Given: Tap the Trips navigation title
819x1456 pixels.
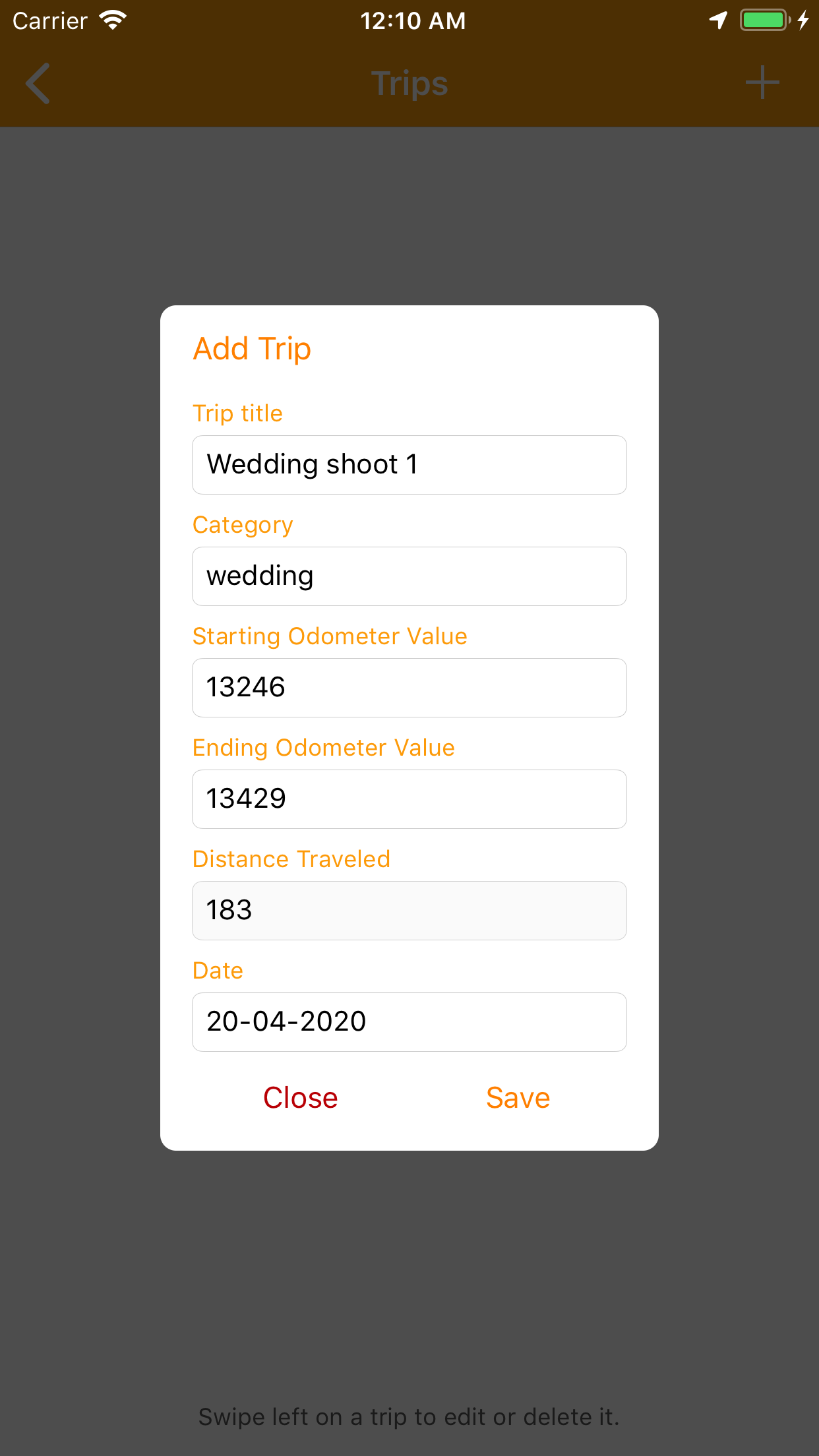Looking at the screenshot, I should [409, 84].
